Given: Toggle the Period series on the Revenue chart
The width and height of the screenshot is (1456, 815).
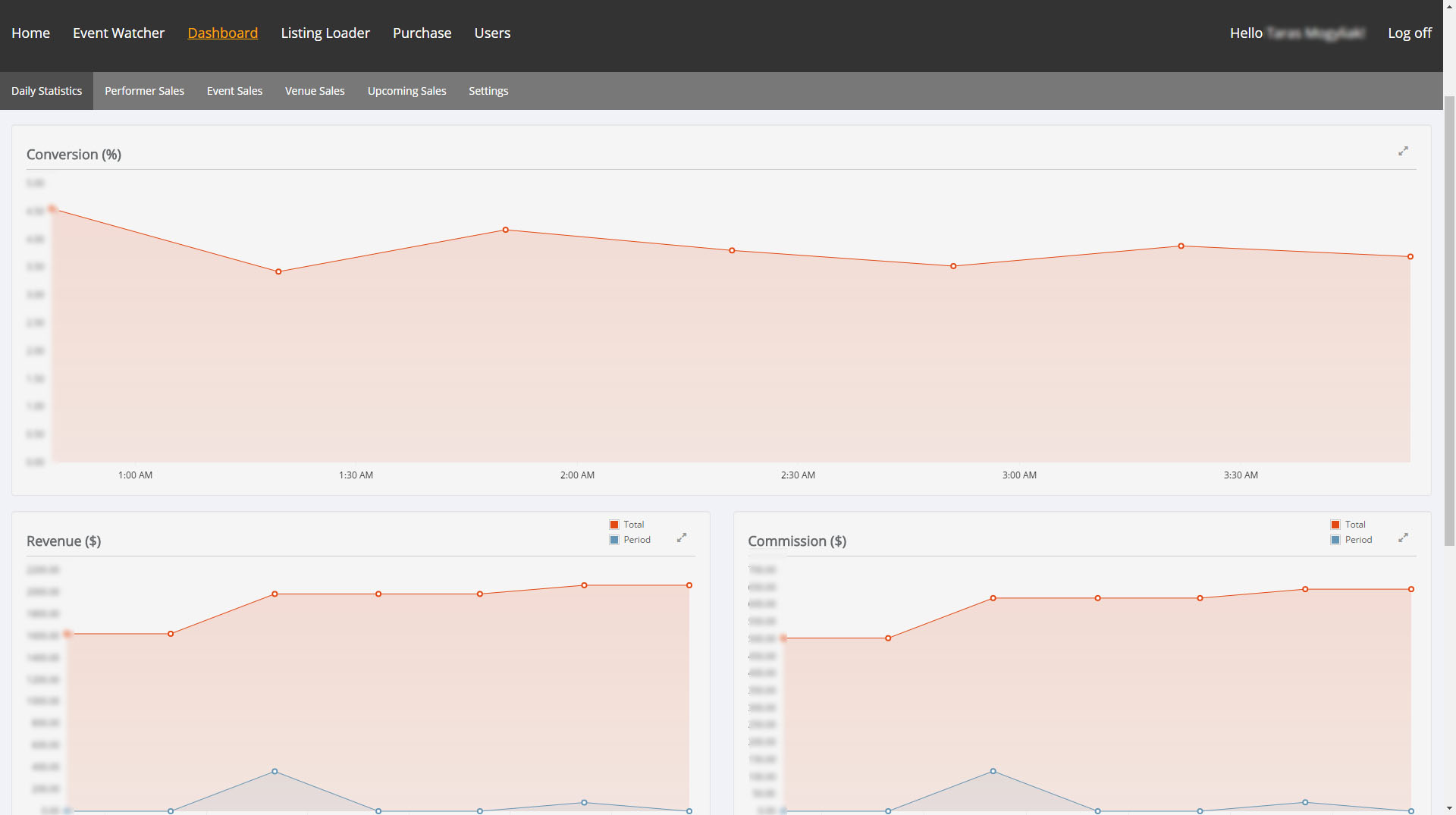Looking at the screenshot, I should (x=635, y=540).
